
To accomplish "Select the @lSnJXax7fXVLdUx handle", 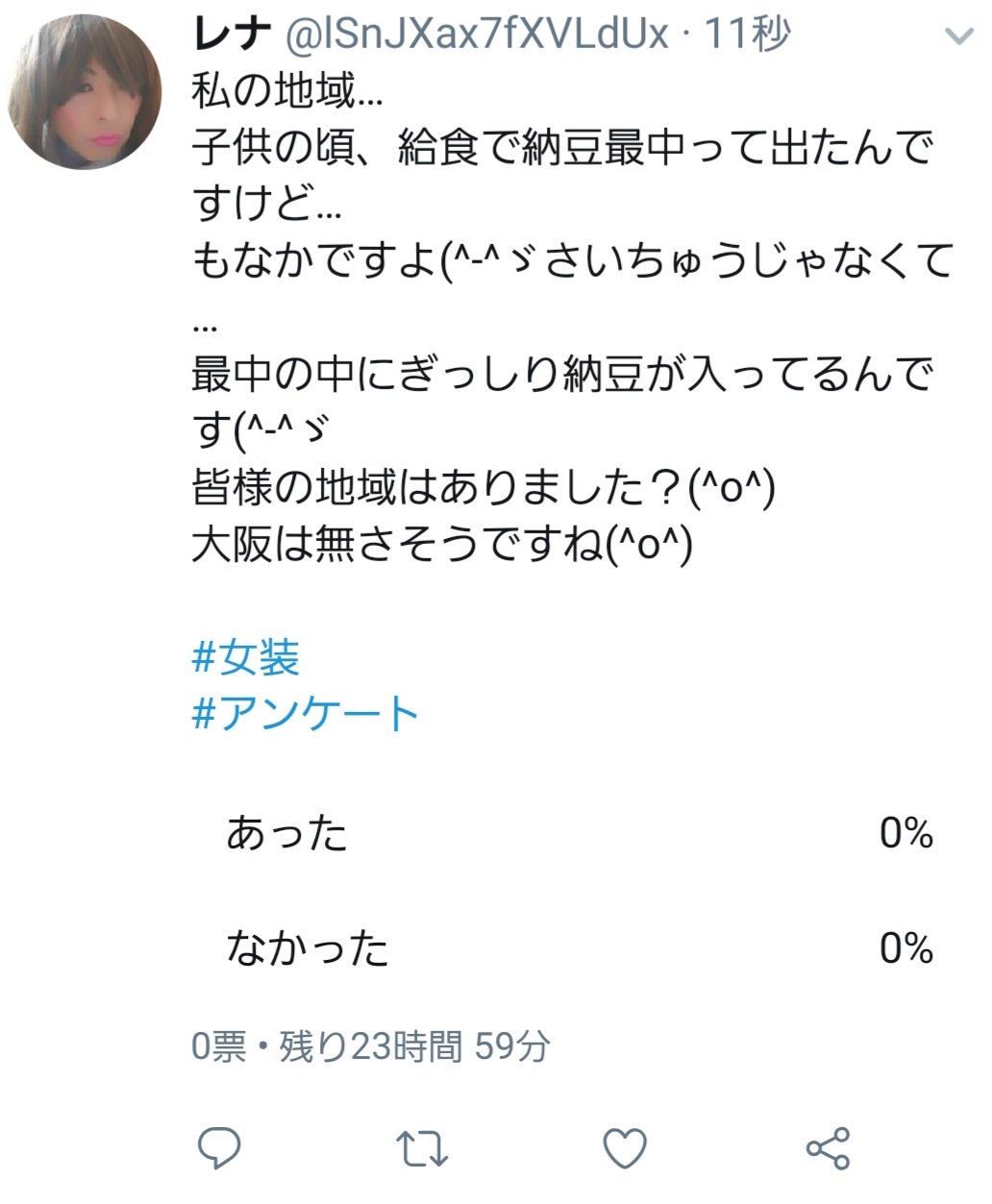I will (476, 35).
